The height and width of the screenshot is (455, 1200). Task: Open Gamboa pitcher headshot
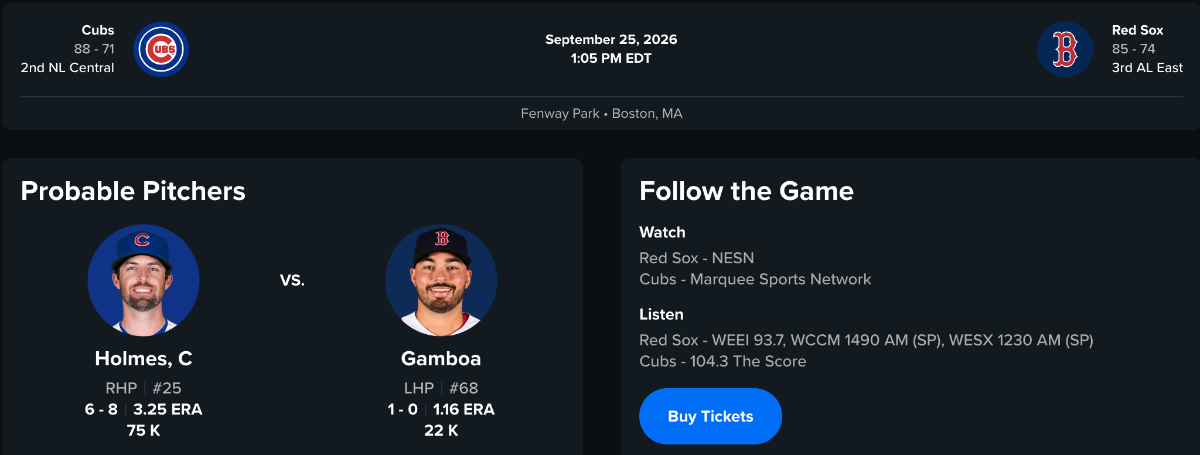[441, 280]
